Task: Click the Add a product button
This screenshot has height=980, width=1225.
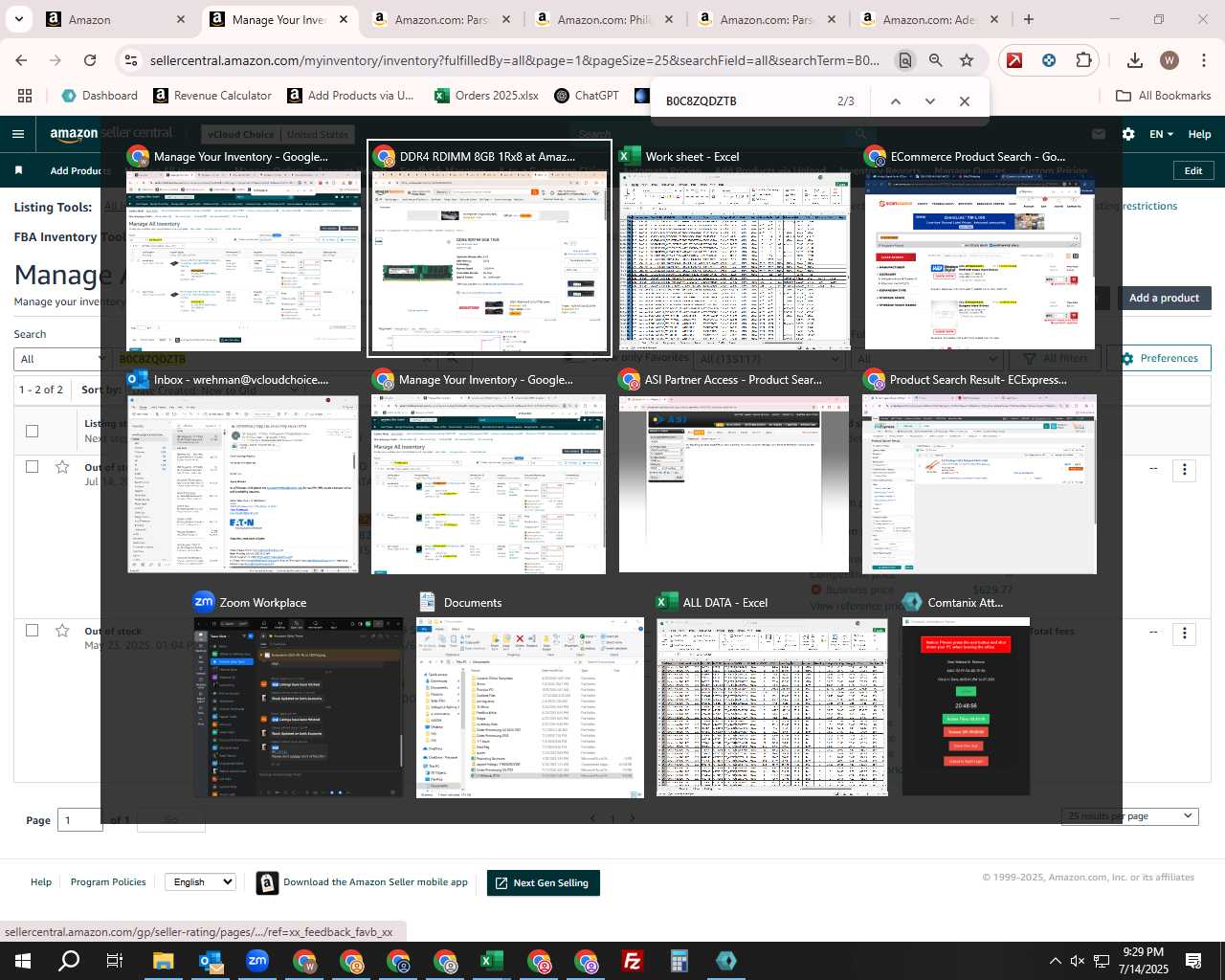Action: 1164,298
